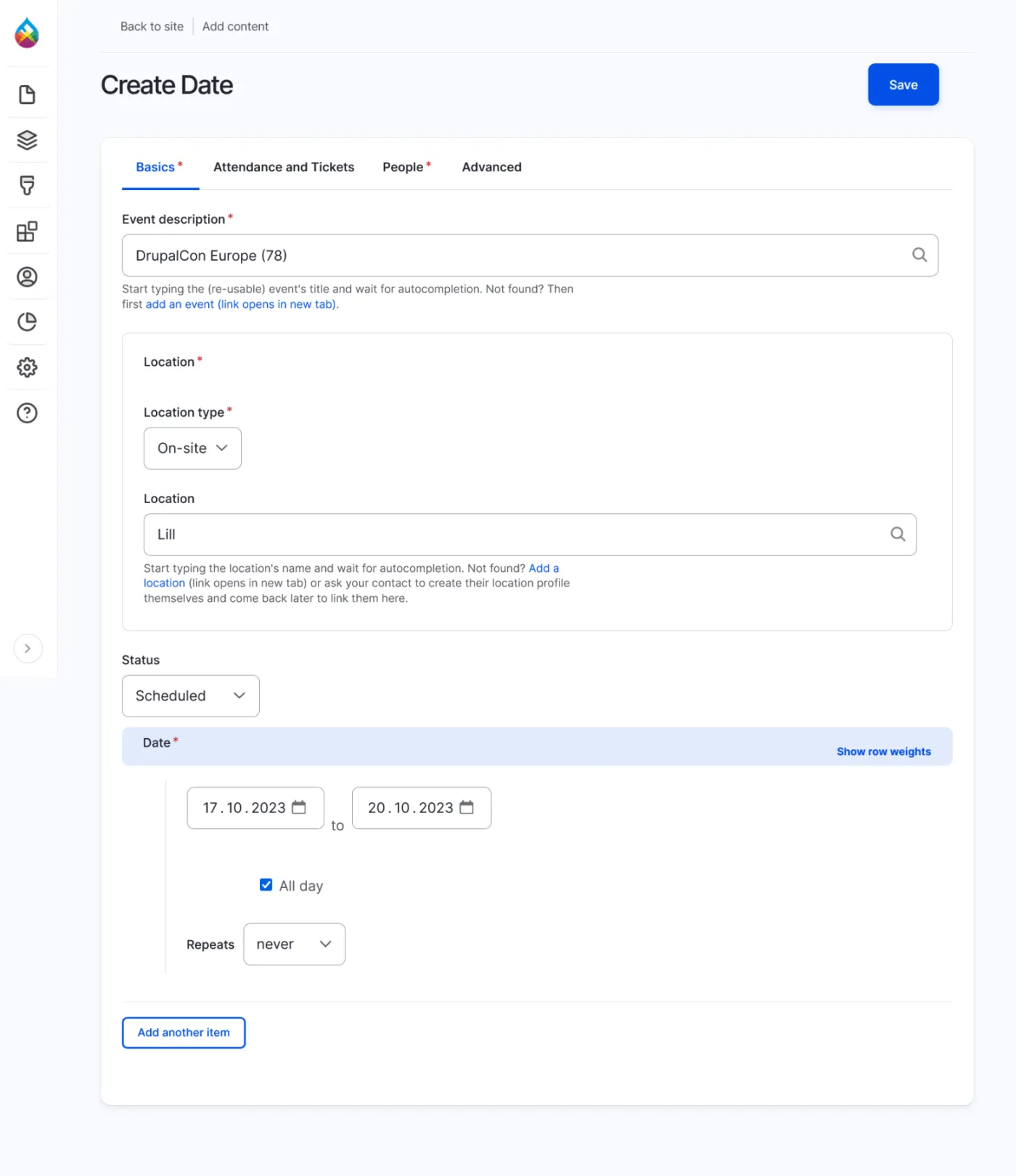Image resolution: width=1016 pixels, height=1176 pixels.
Task: Click the Event description field with DrupalCon Europe
Action: click(530, 256)
